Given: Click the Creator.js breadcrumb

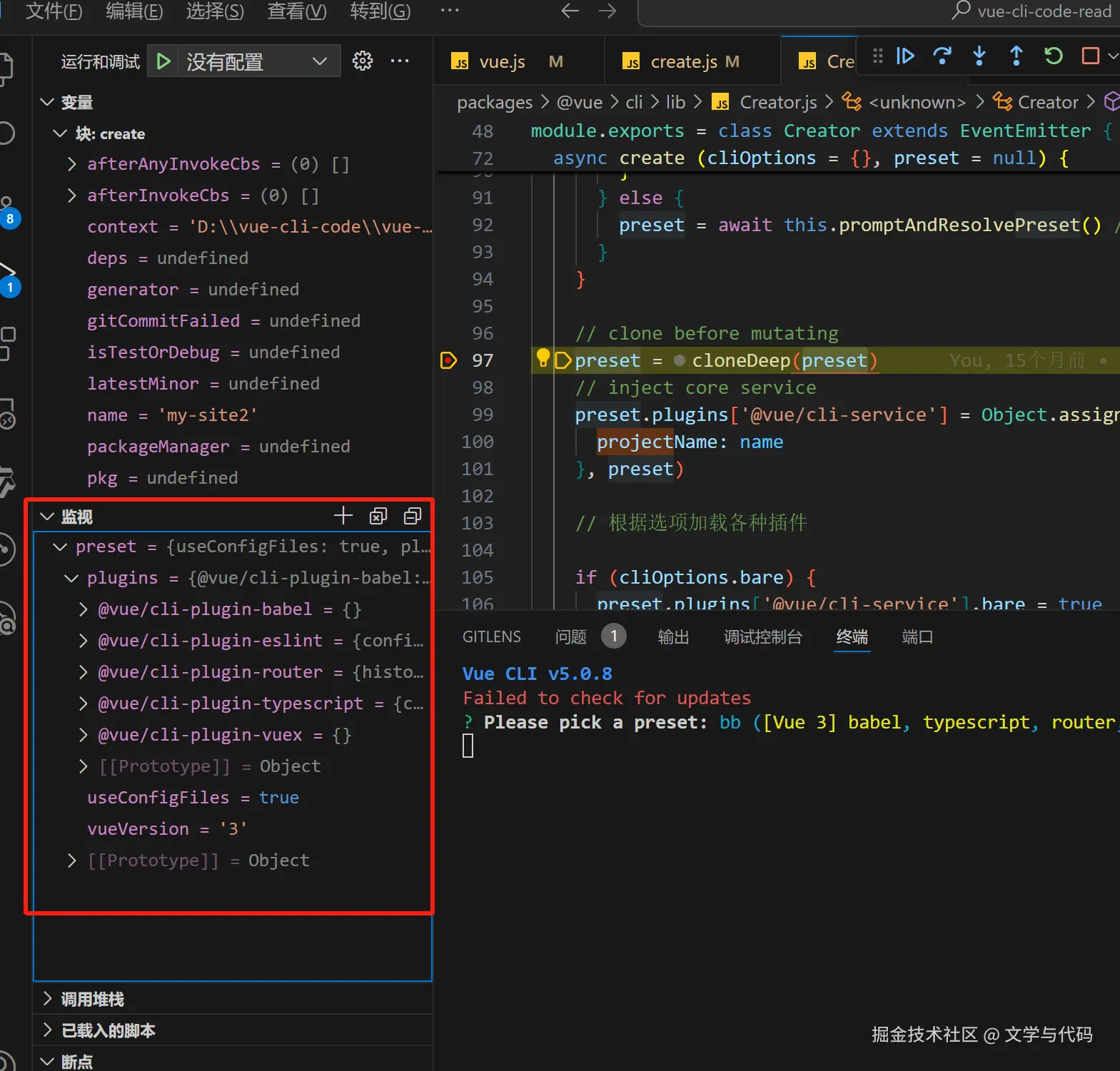Looking at the screenshot, I should [x=778, y=103].
